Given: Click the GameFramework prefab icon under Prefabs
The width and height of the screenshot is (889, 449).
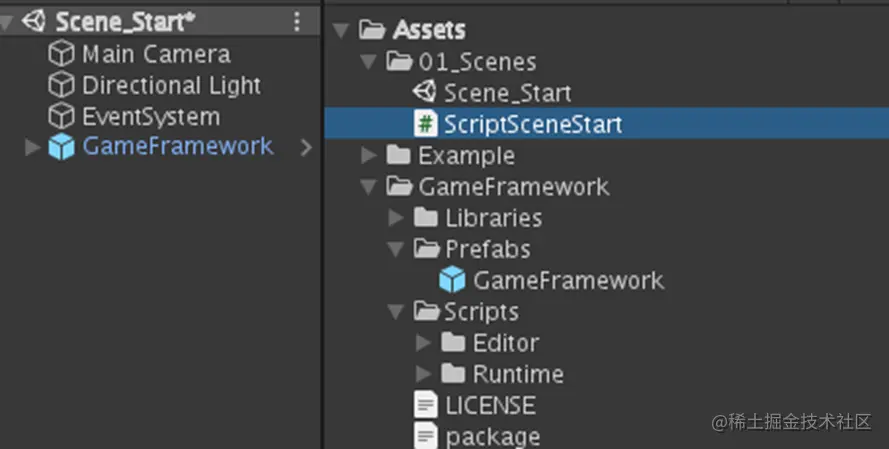Looking at the screenshot, I should [453, 280].
